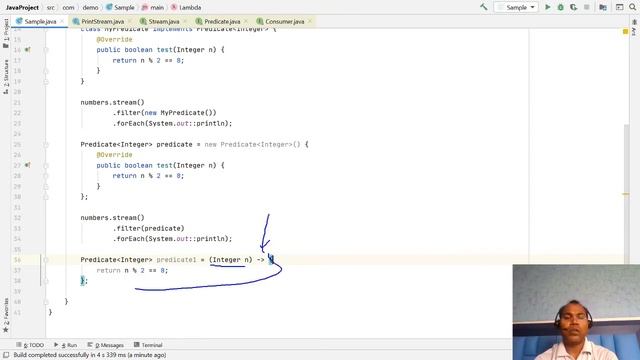The height and width of the screenshot is (360, 640).
Task: Click the fold end marker at line 40
Action: point(46,302)
